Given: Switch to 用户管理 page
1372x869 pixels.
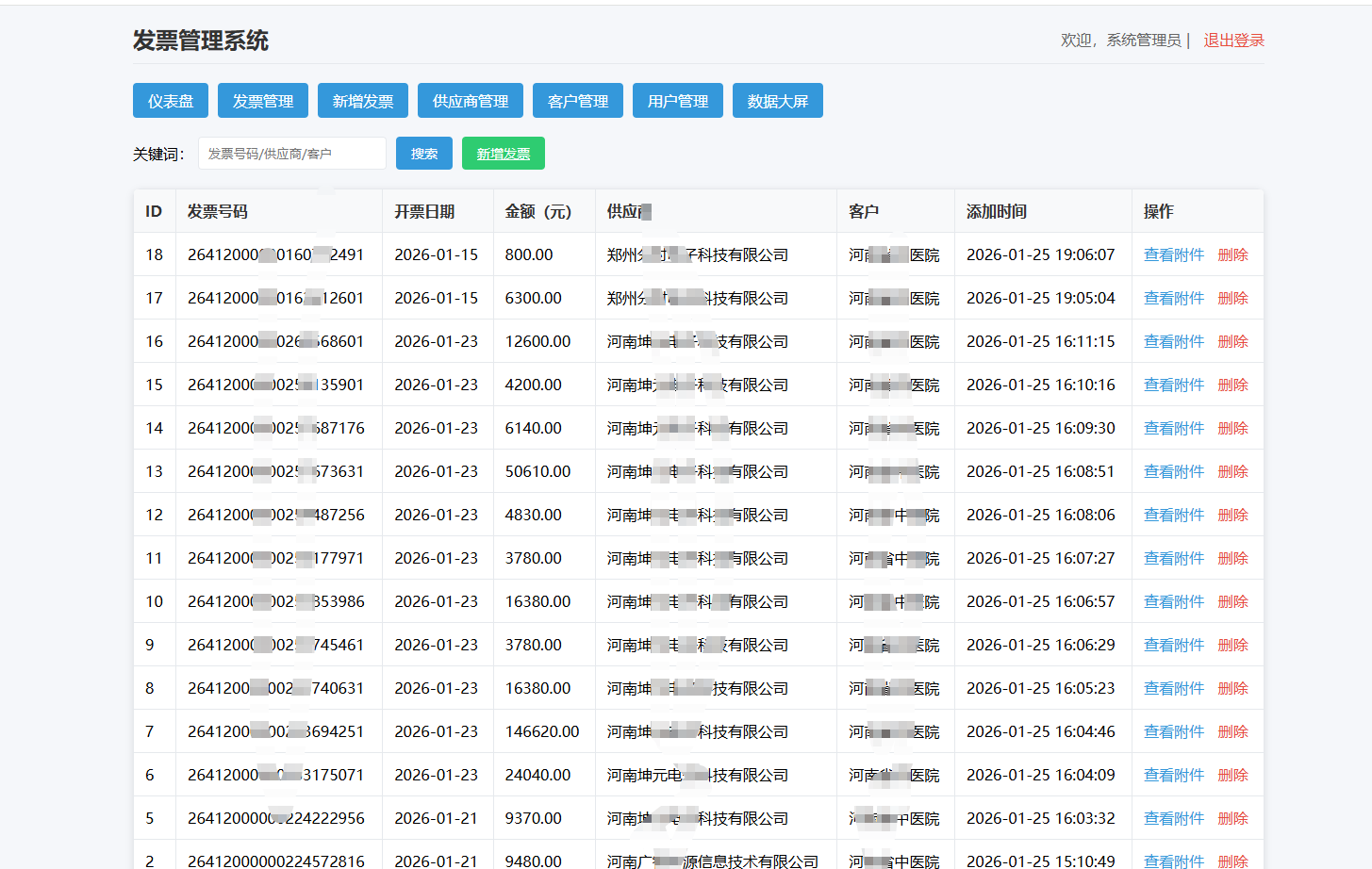Looking at the screenshot, I should click(678, 101).
